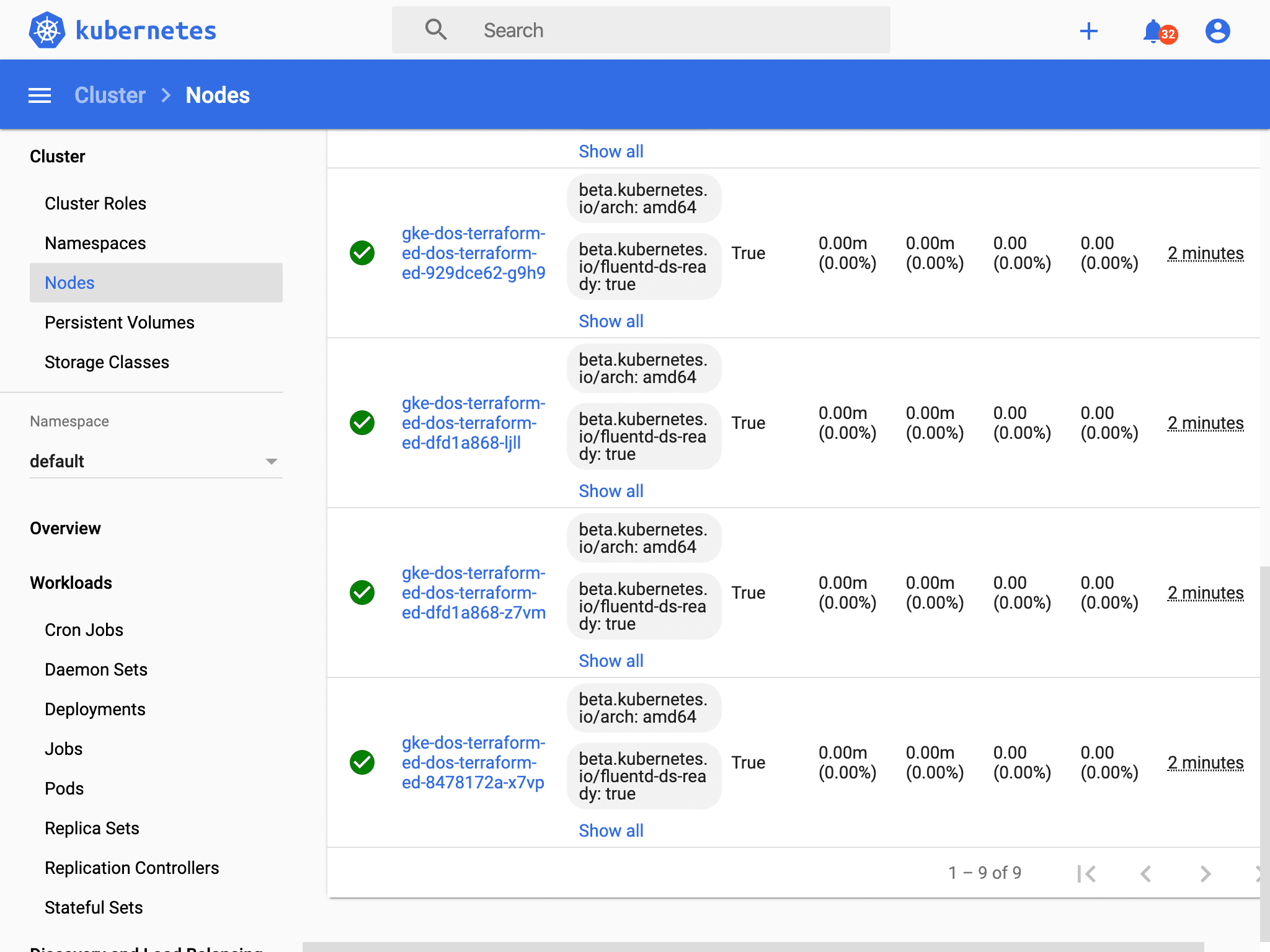The height and width of the screenshot is (952, 1270).
Task: Open Cron Jobs in sidebar
Action: (84, 630)
